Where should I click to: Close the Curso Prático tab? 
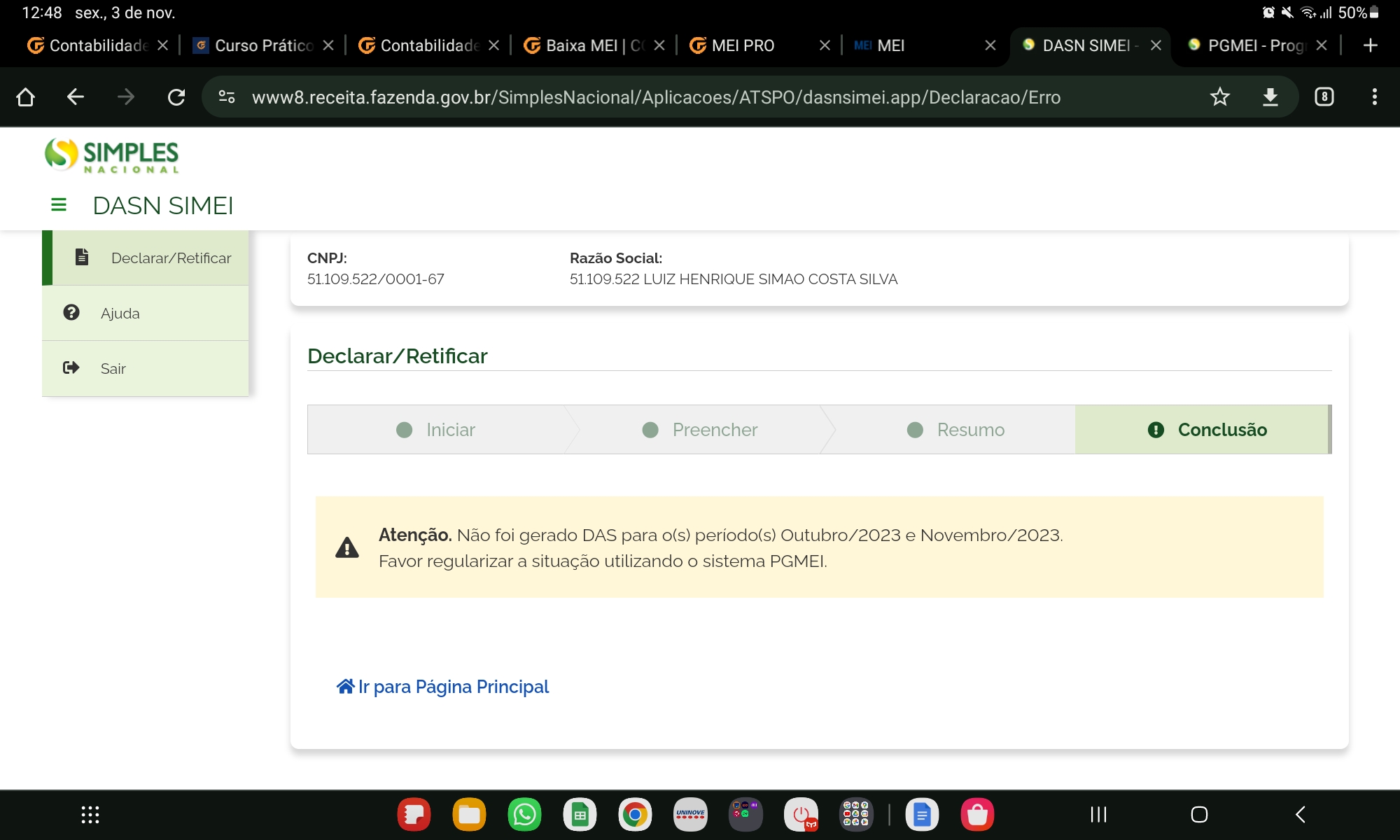pyautogui.click(x=328, y=45)
